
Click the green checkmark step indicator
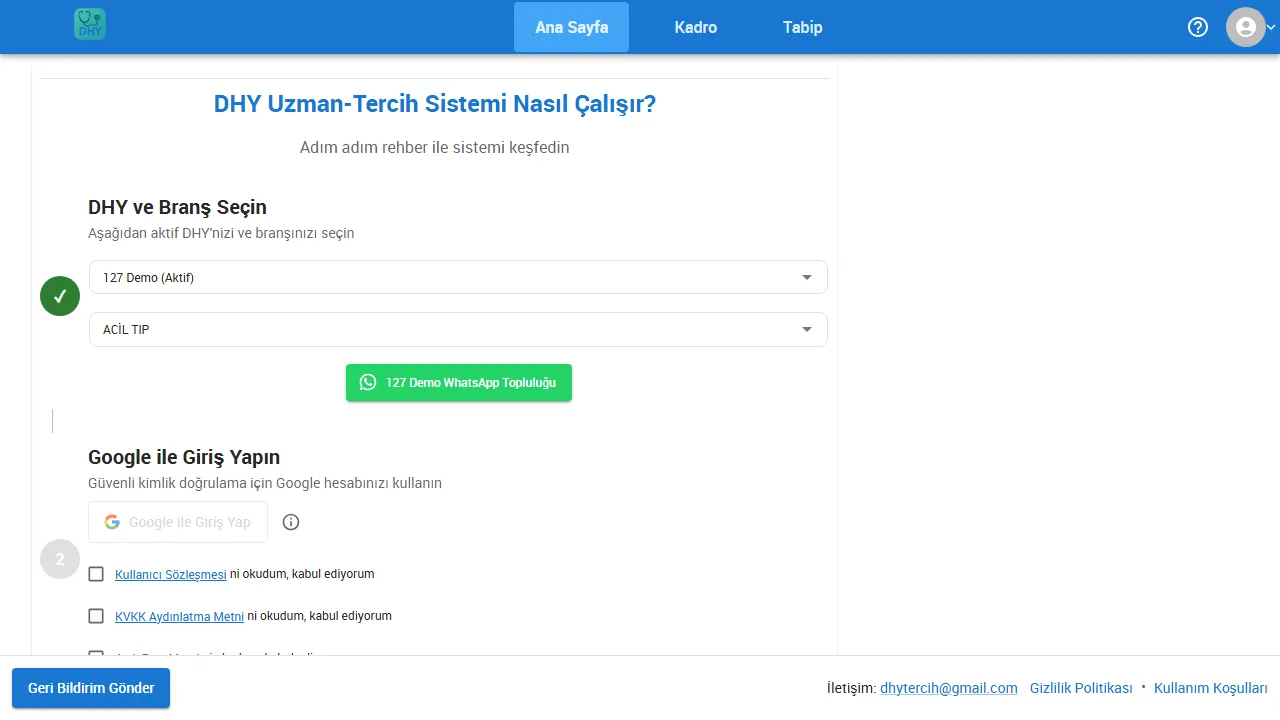click(x=59, y=296)
